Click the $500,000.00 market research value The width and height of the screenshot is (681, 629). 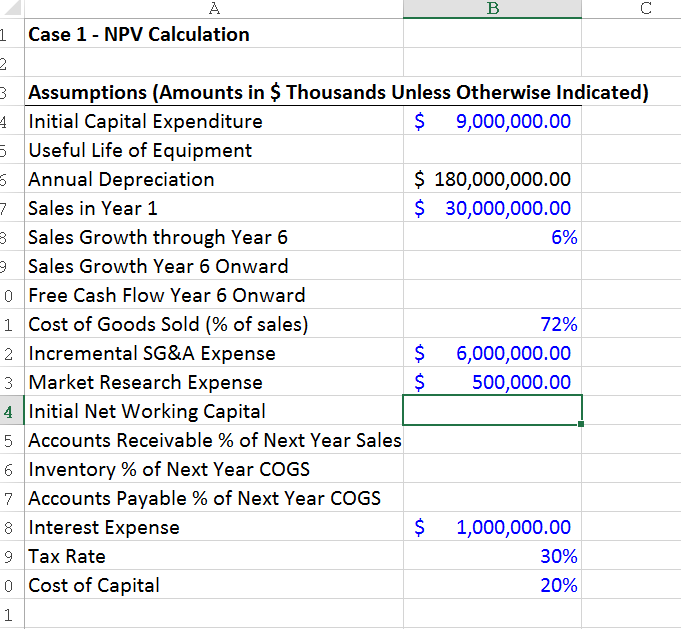tap(492, 382)
